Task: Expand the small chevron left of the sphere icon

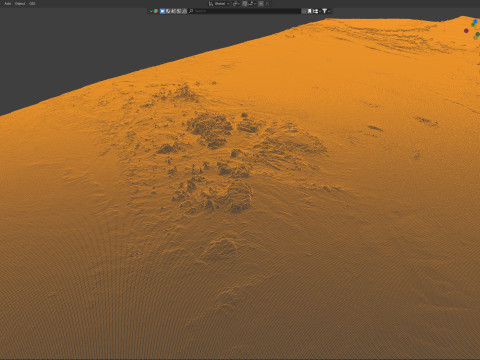Action: (x=151, y=11)
